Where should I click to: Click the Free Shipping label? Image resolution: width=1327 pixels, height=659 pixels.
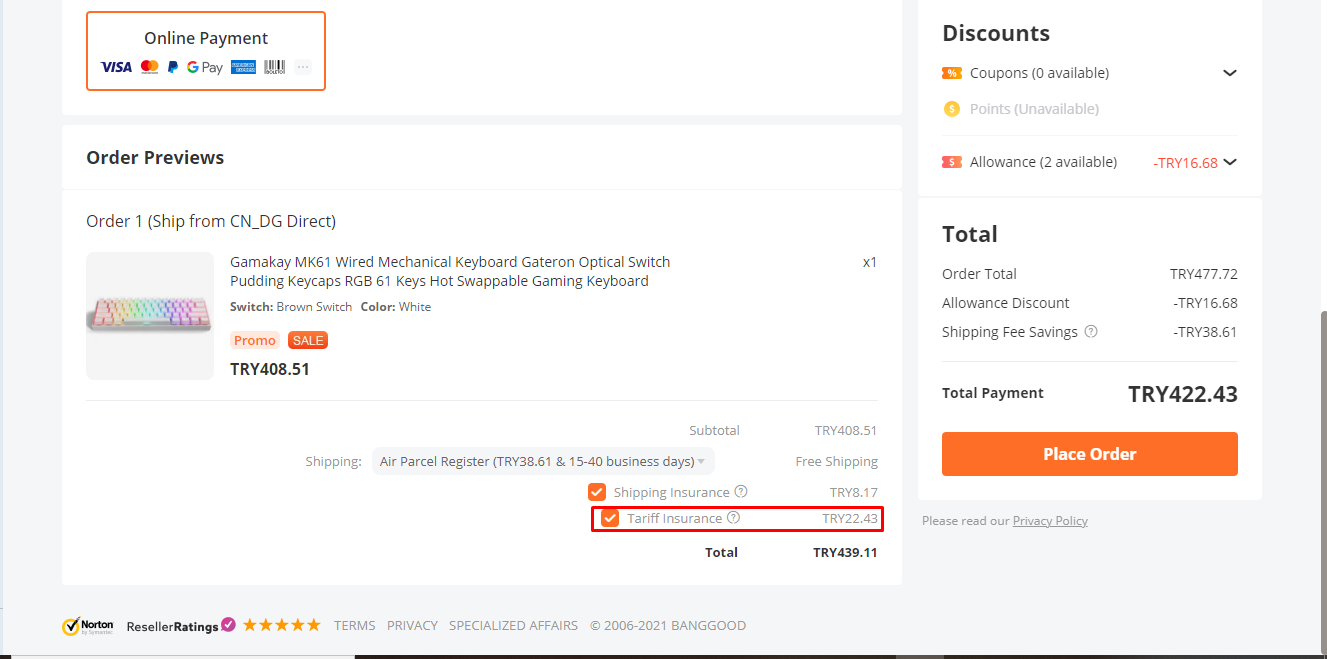(837, 461)
